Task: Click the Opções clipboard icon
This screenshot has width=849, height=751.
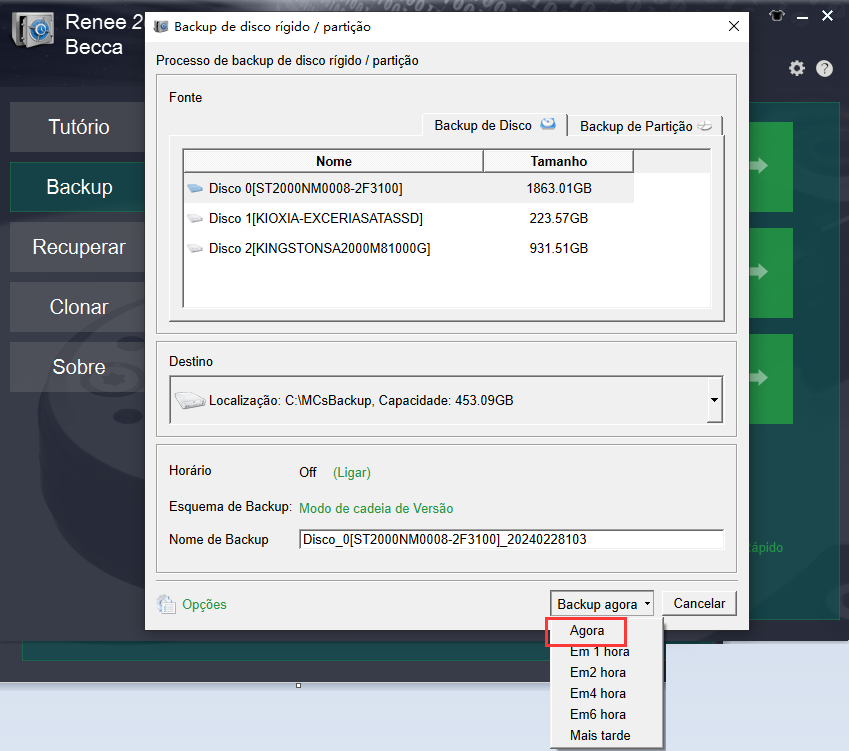Action: pos(166,604)
